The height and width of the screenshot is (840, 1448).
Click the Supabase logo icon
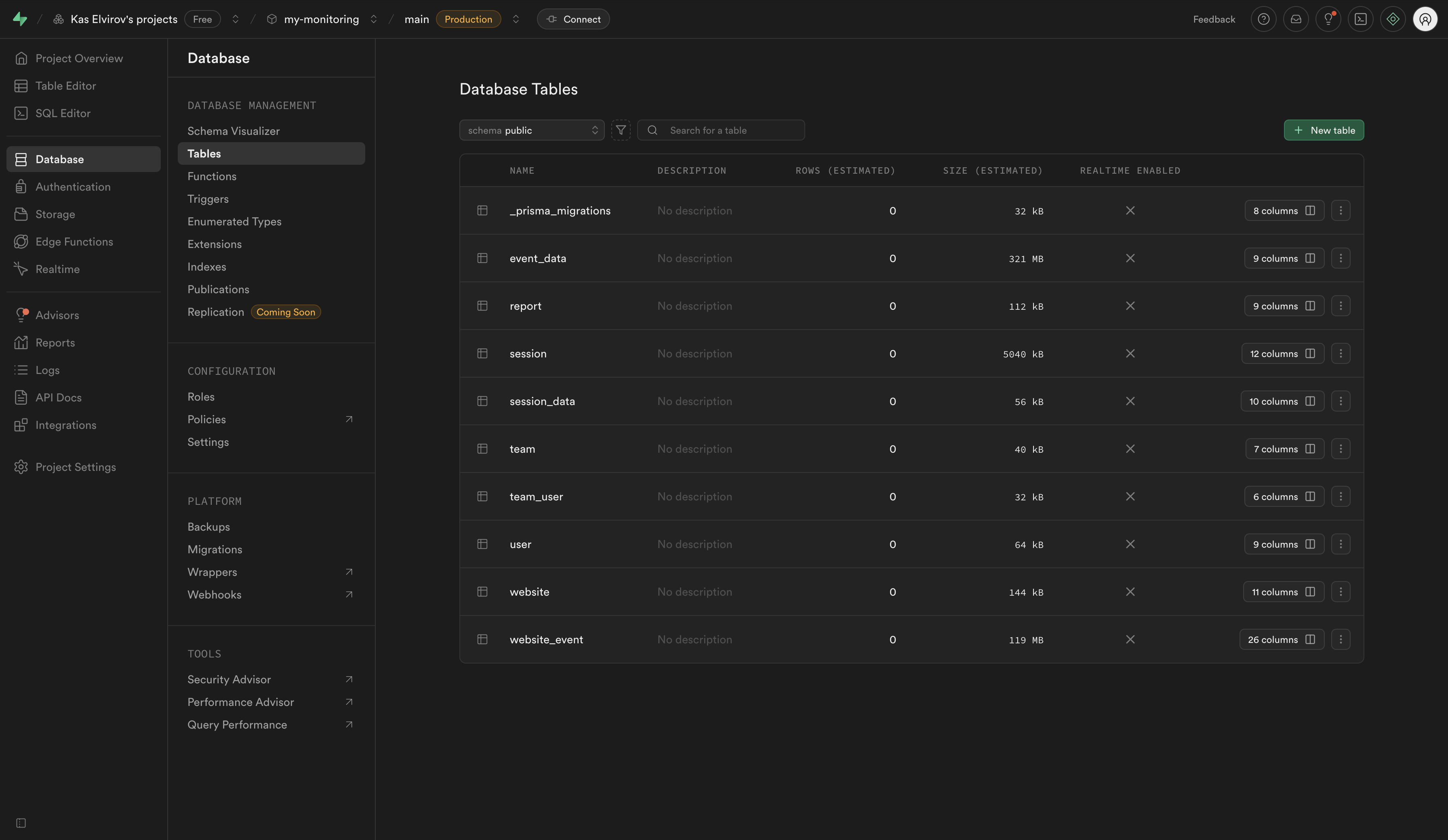pyautogui.click(x=20, y=19)
